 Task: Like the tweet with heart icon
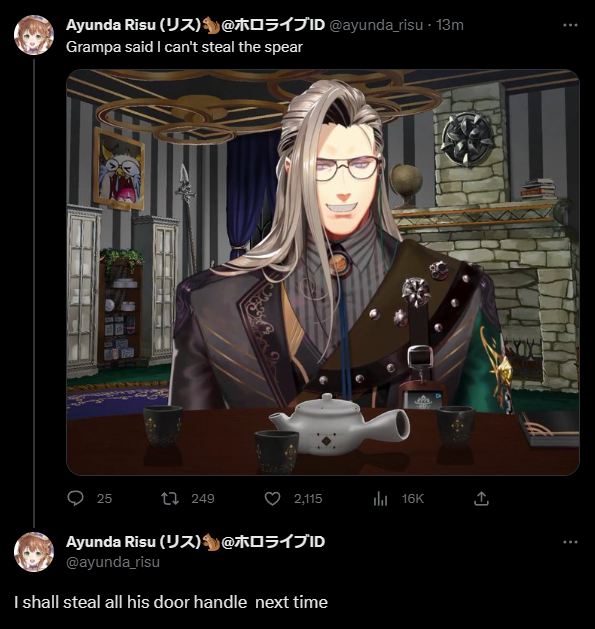click(x=272, y=499)
